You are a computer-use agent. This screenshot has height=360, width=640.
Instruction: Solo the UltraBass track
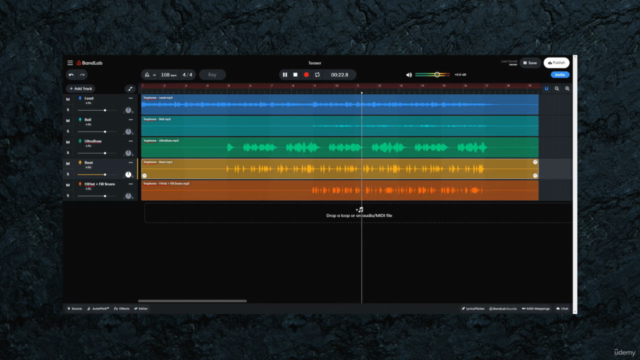68,153
